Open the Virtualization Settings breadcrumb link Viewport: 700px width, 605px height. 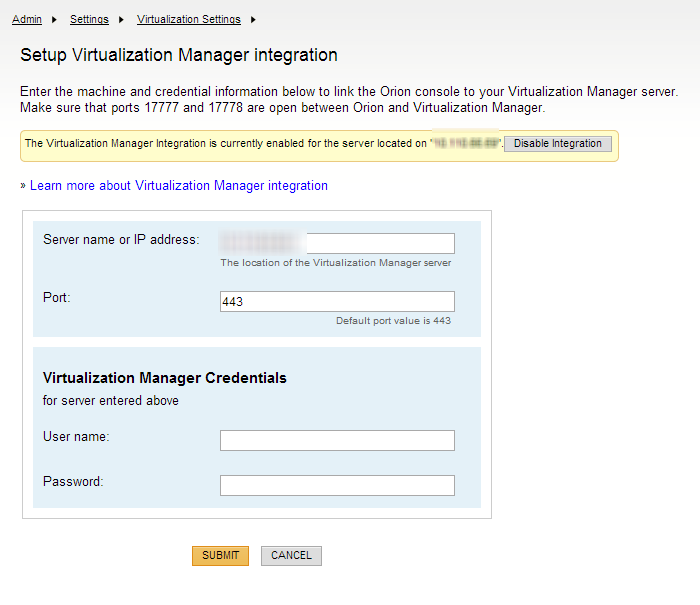[x=189, y=19]
